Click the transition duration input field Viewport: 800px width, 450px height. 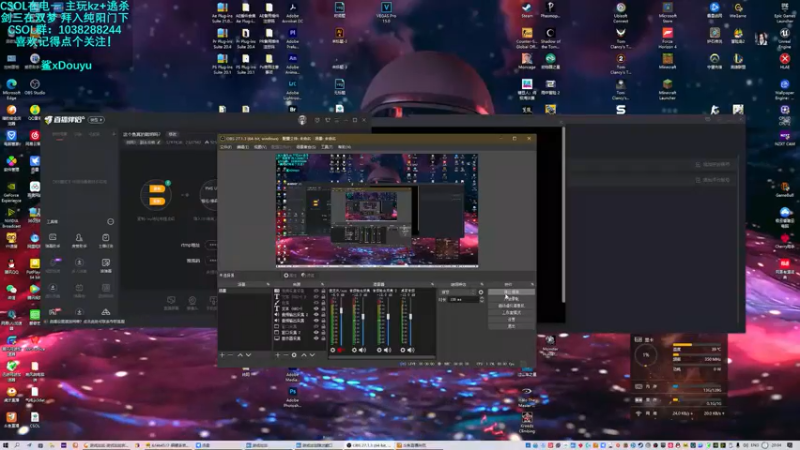pos(463,299)
